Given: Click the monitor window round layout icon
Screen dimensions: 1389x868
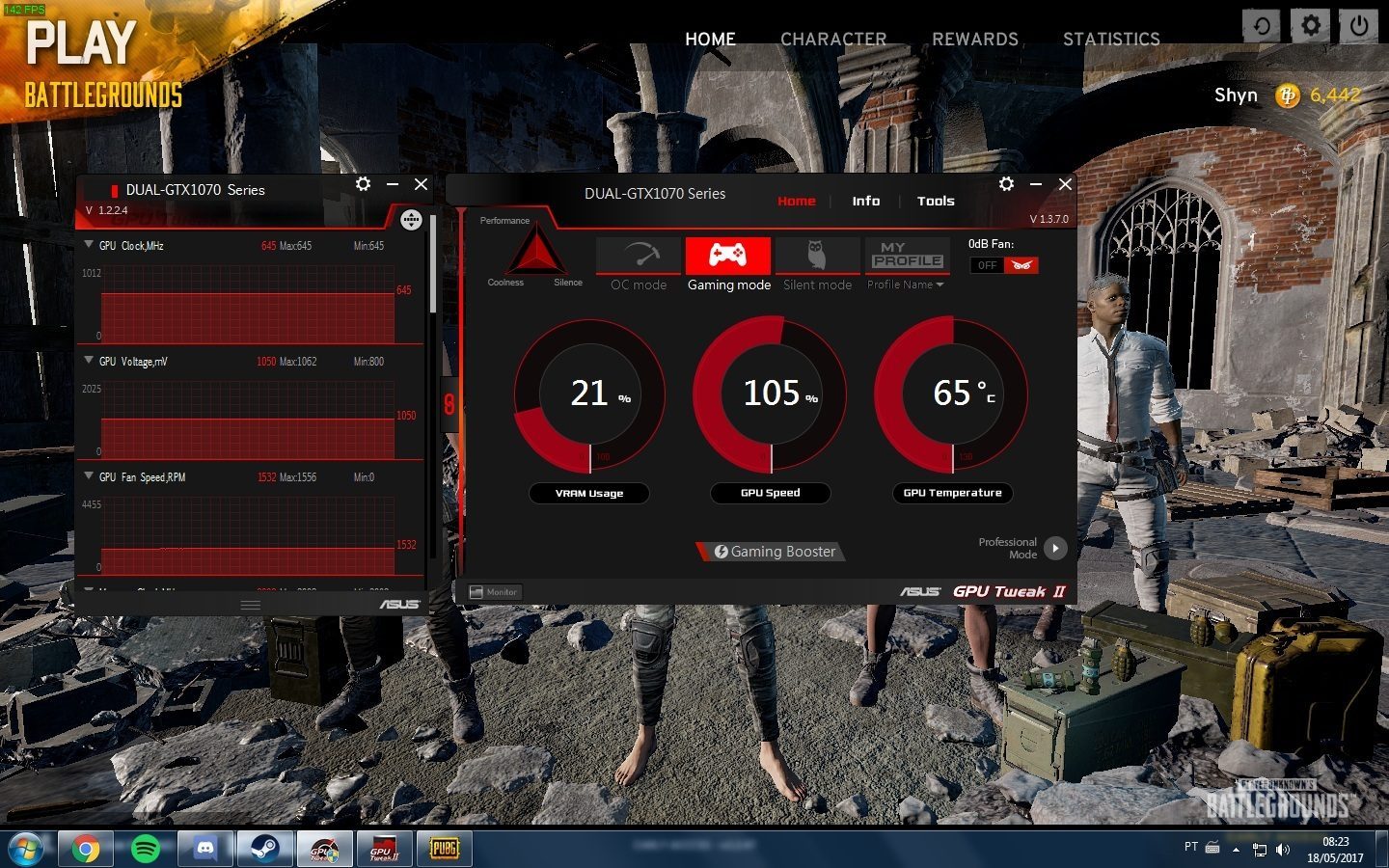Looking at the screenshot, I should (x=411, y=220).
